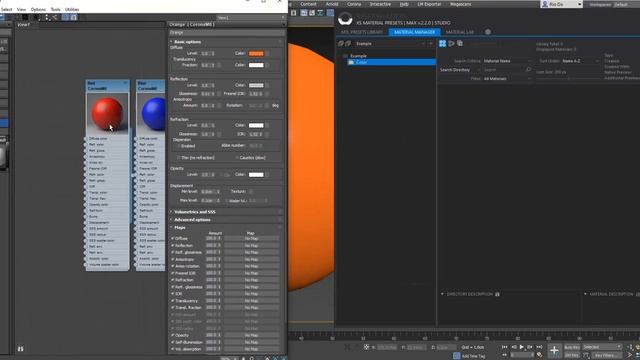This screenshot has width=640, height=360.
Task: Select the Example root tree item
Action: point(358,56)
